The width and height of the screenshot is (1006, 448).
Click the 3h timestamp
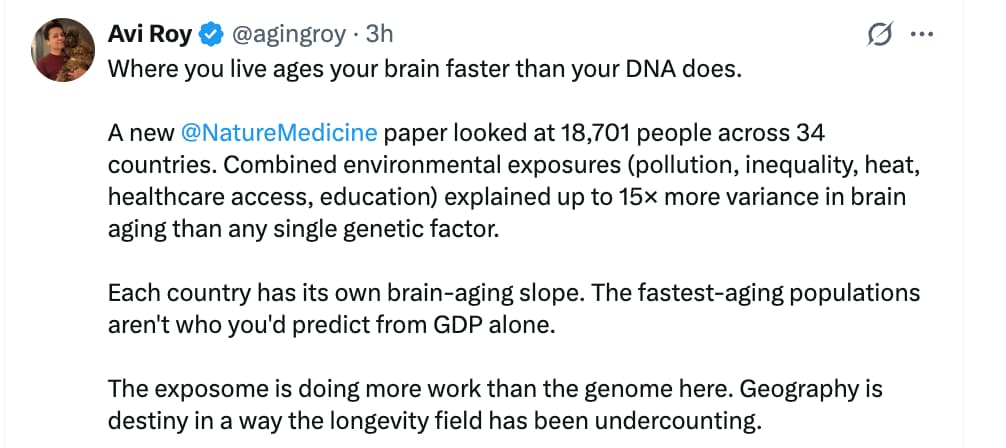380,34
